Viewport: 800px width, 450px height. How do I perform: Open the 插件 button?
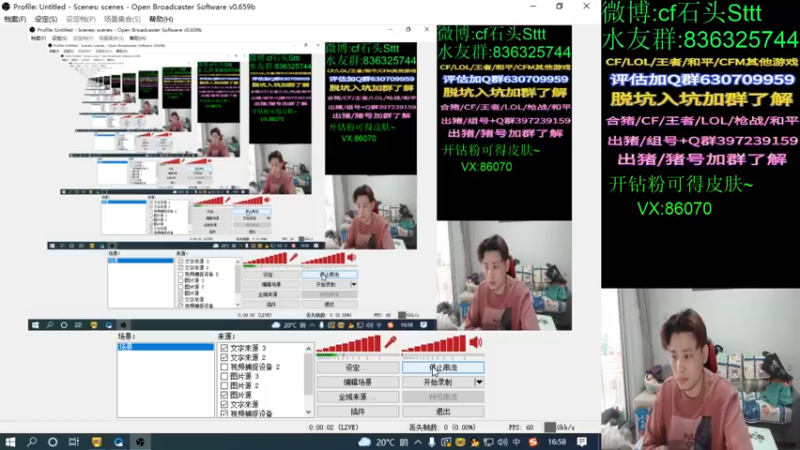click(358, 411)
